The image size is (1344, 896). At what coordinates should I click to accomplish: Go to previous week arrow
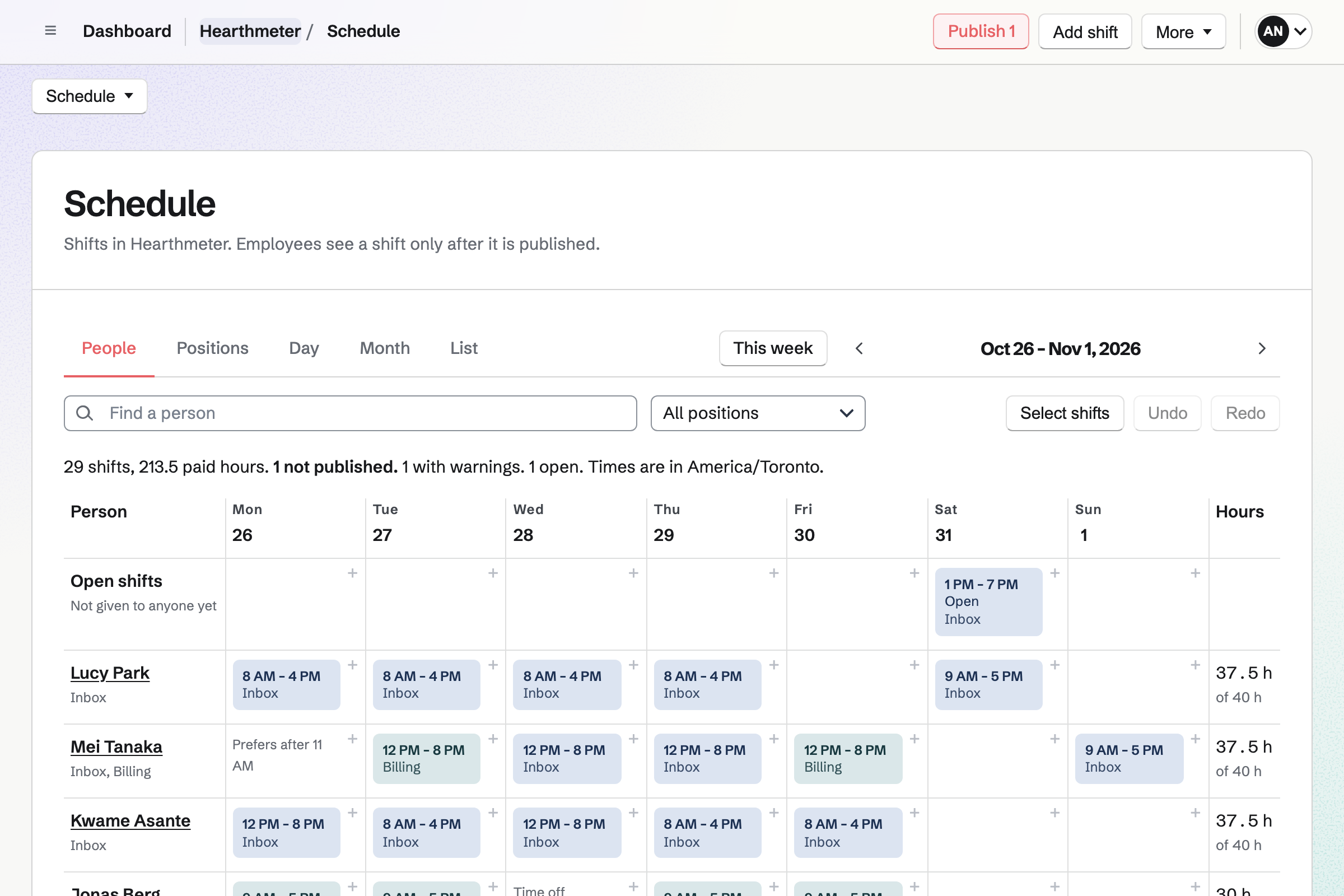tap(859, 348)
